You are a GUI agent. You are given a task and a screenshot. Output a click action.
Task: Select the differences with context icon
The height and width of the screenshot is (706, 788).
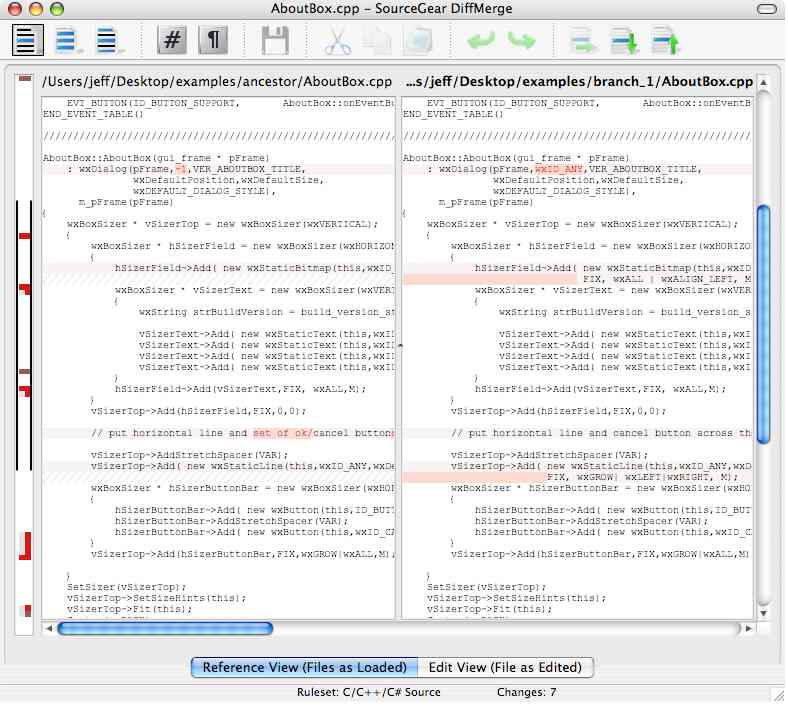[x=110, y=40]
